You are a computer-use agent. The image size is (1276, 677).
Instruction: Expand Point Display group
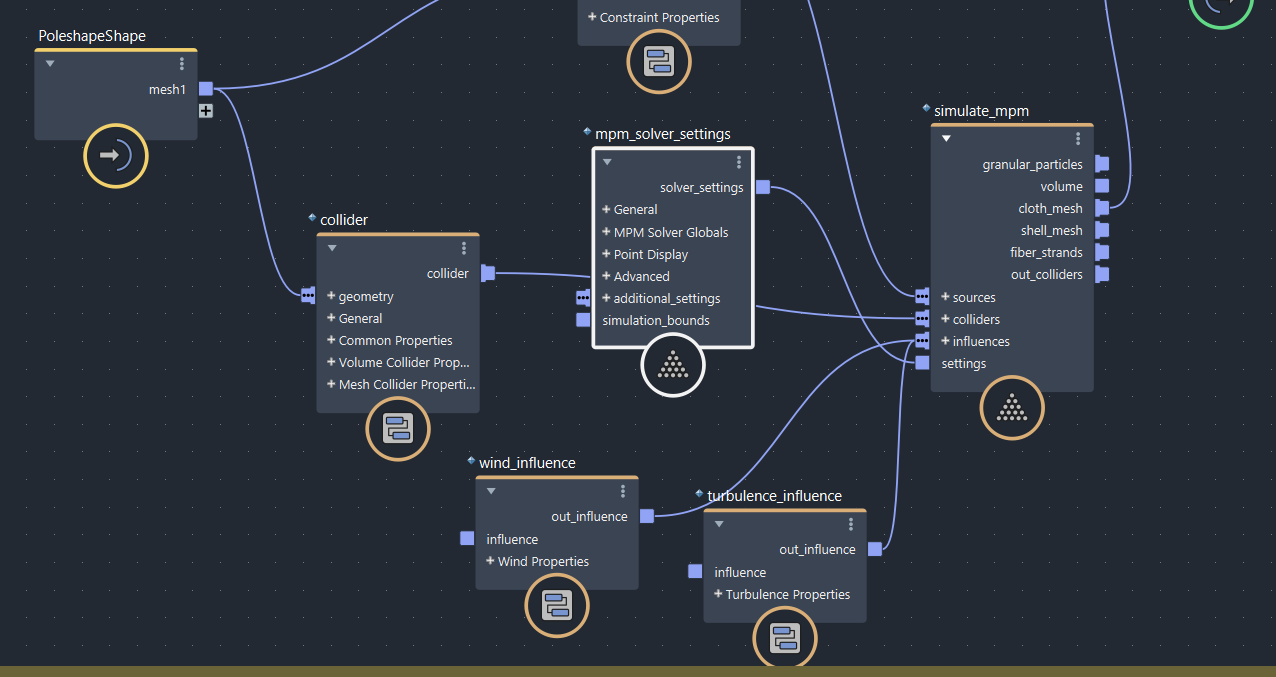[x=606, y=254]
